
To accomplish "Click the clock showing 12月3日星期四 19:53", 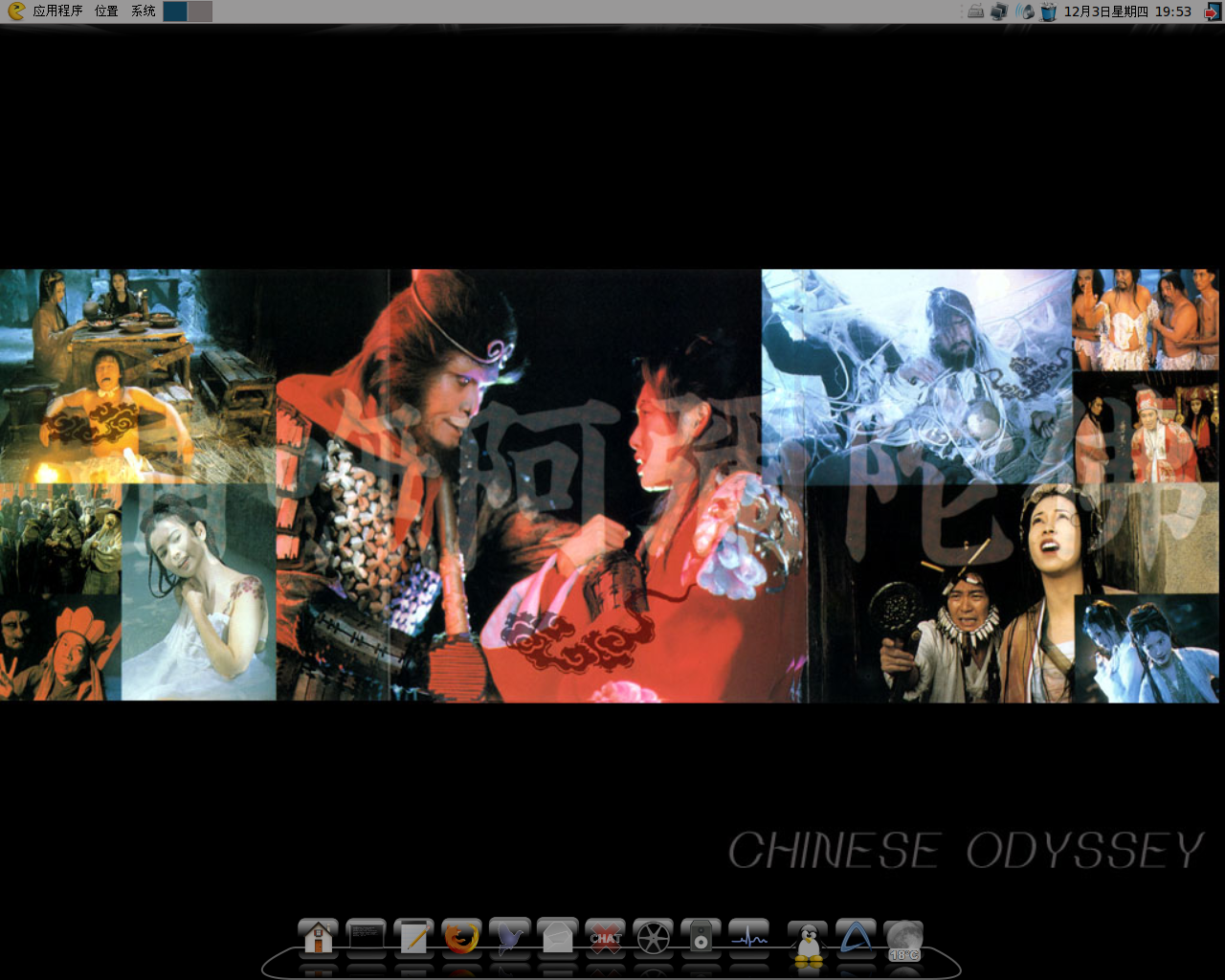I will click(x=1127, y=11).
